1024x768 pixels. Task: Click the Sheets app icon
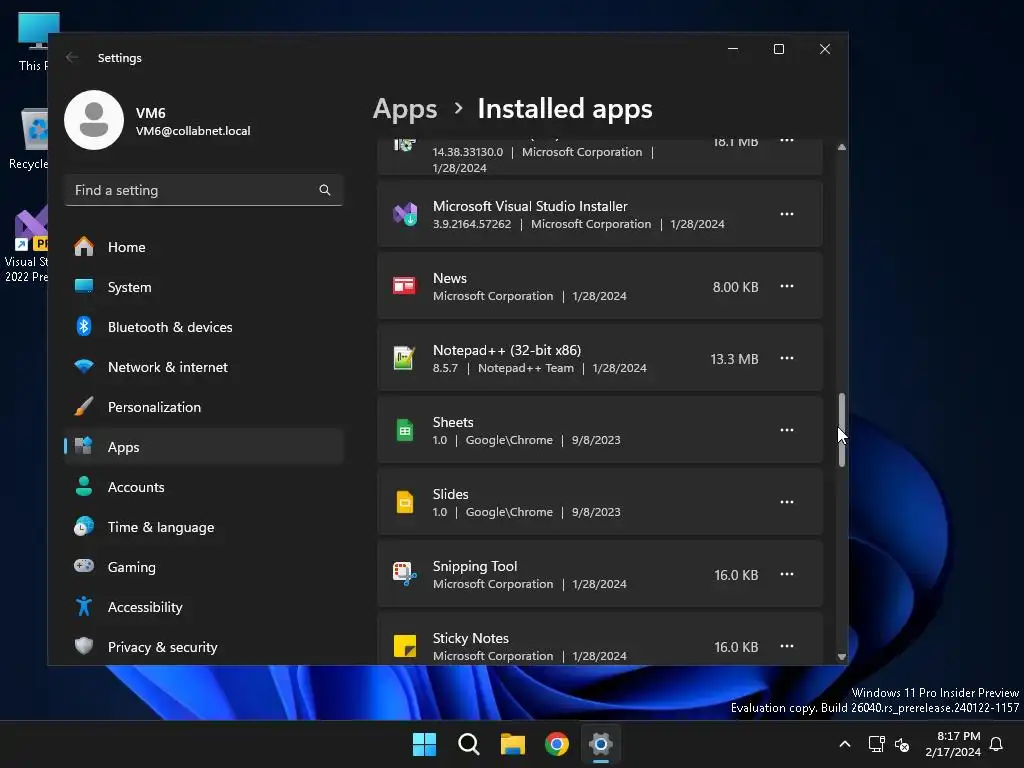coord(405,430)
